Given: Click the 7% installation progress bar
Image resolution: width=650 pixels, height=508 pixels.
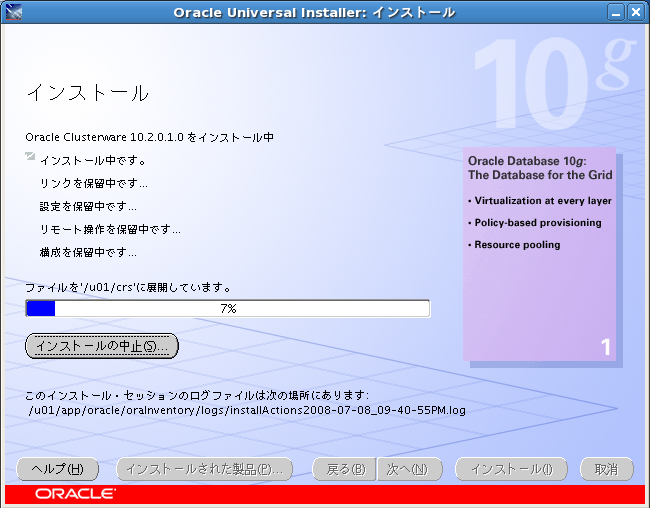Looking at the screenshot, I should (x=228, y=309).
